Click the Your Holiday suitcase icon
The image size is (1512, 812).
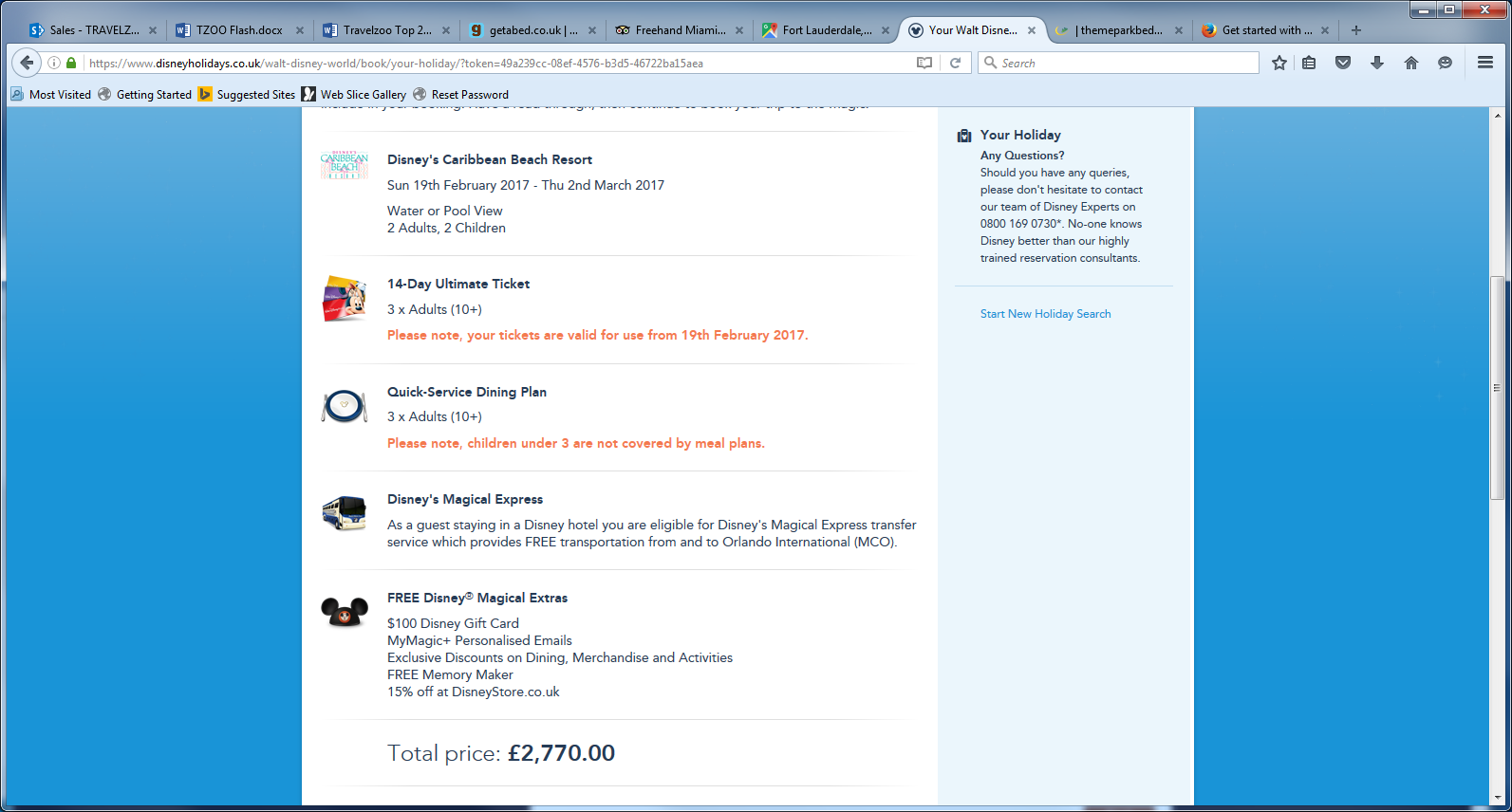click(x=964, y=136)
